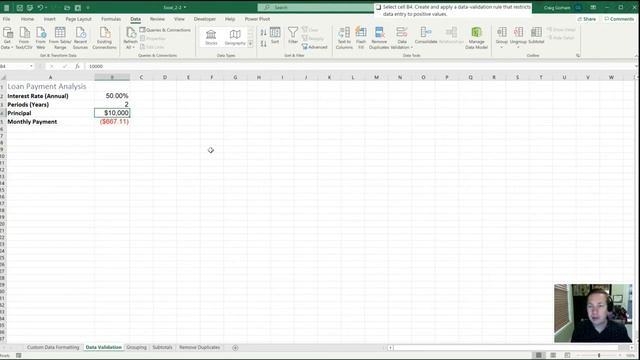Click the Subtotal button

[x=536, y=36]
